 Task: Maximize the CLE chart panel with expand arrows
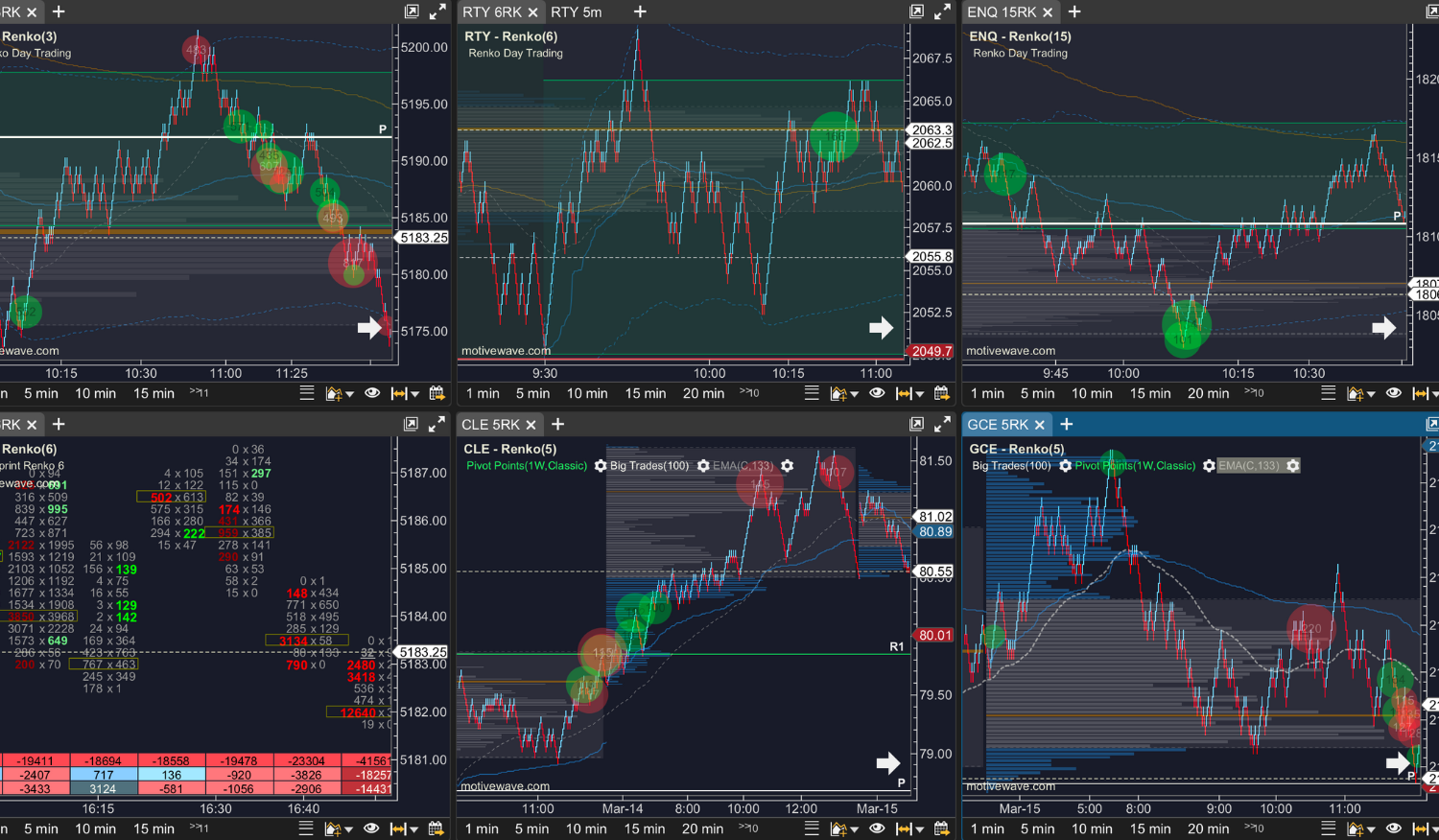point(943,424)
